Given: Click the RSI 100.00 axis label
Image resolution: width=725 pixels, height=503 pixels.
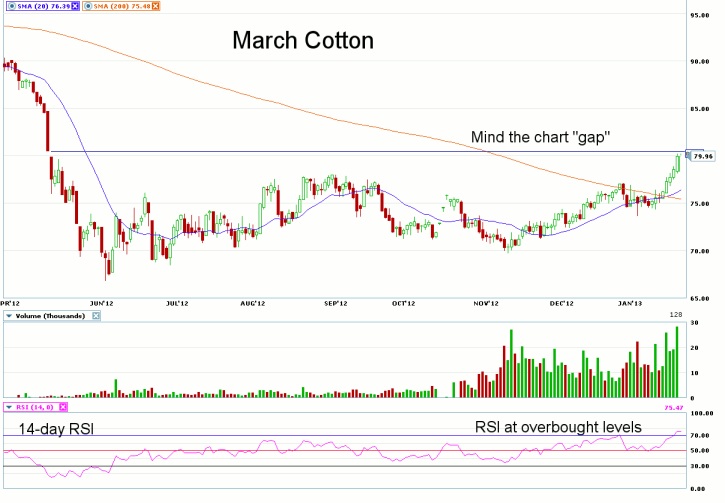Looking at the screenshot, I should tap(701, 413).
